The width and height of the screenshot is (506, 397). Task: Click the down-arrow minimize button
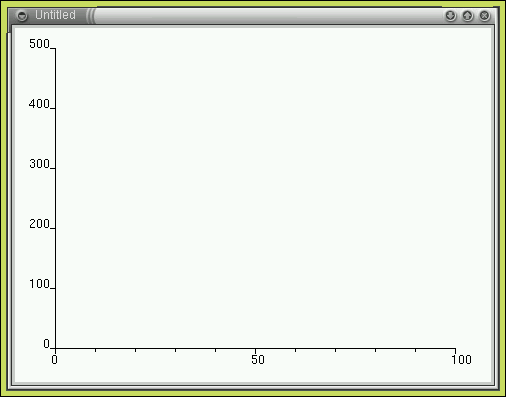coord(450,16)
